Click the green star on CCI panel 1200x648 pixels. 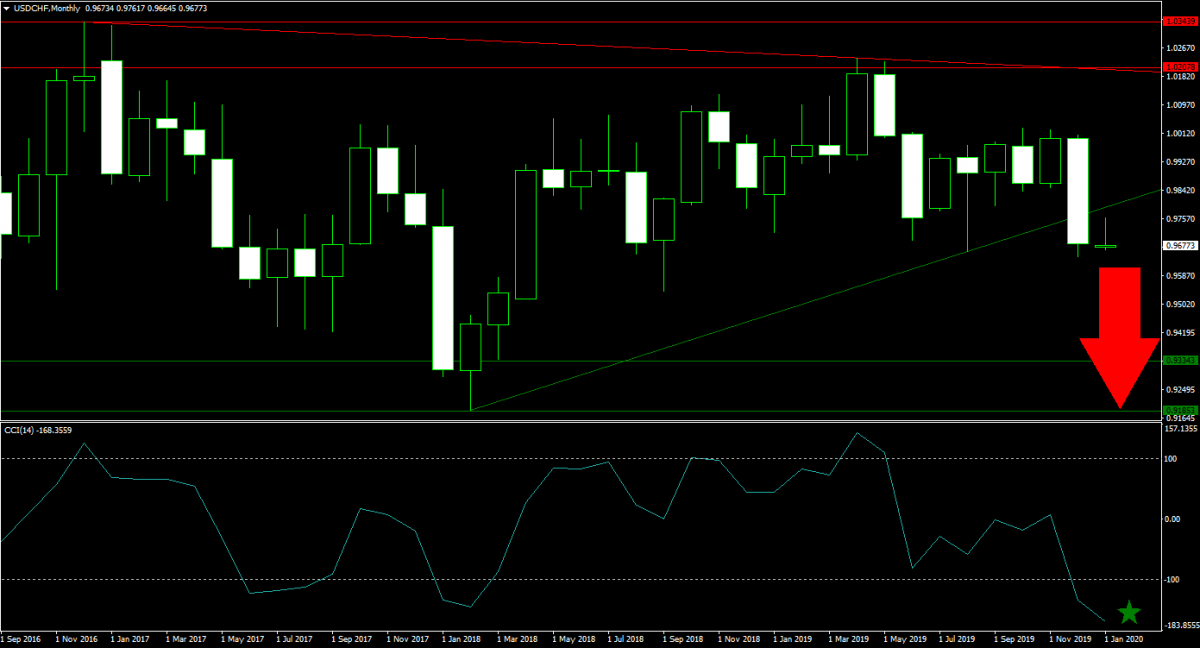(1128, 612)
